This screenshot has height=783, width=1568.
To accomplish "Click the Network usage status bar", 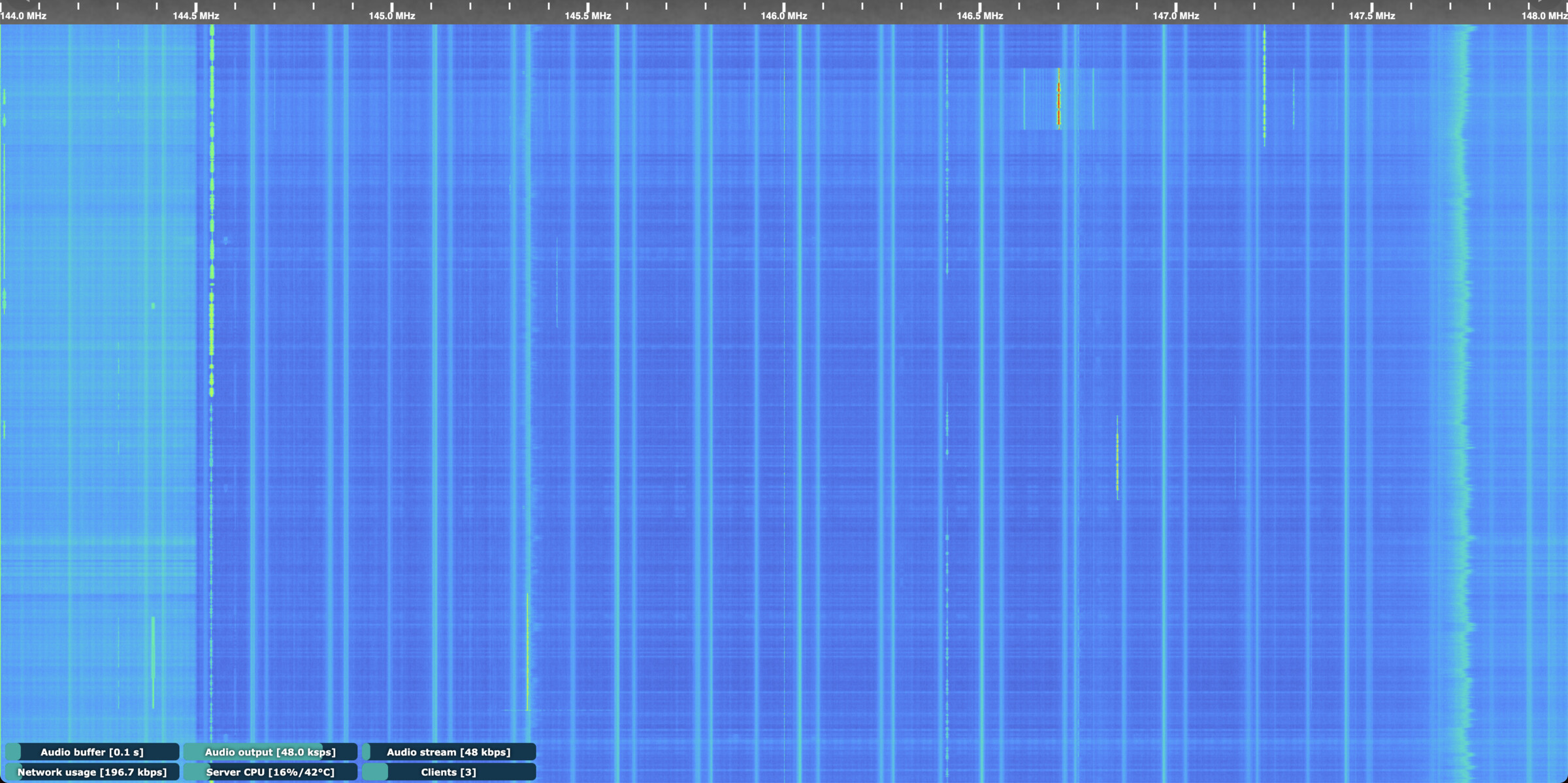I will 92,772.
